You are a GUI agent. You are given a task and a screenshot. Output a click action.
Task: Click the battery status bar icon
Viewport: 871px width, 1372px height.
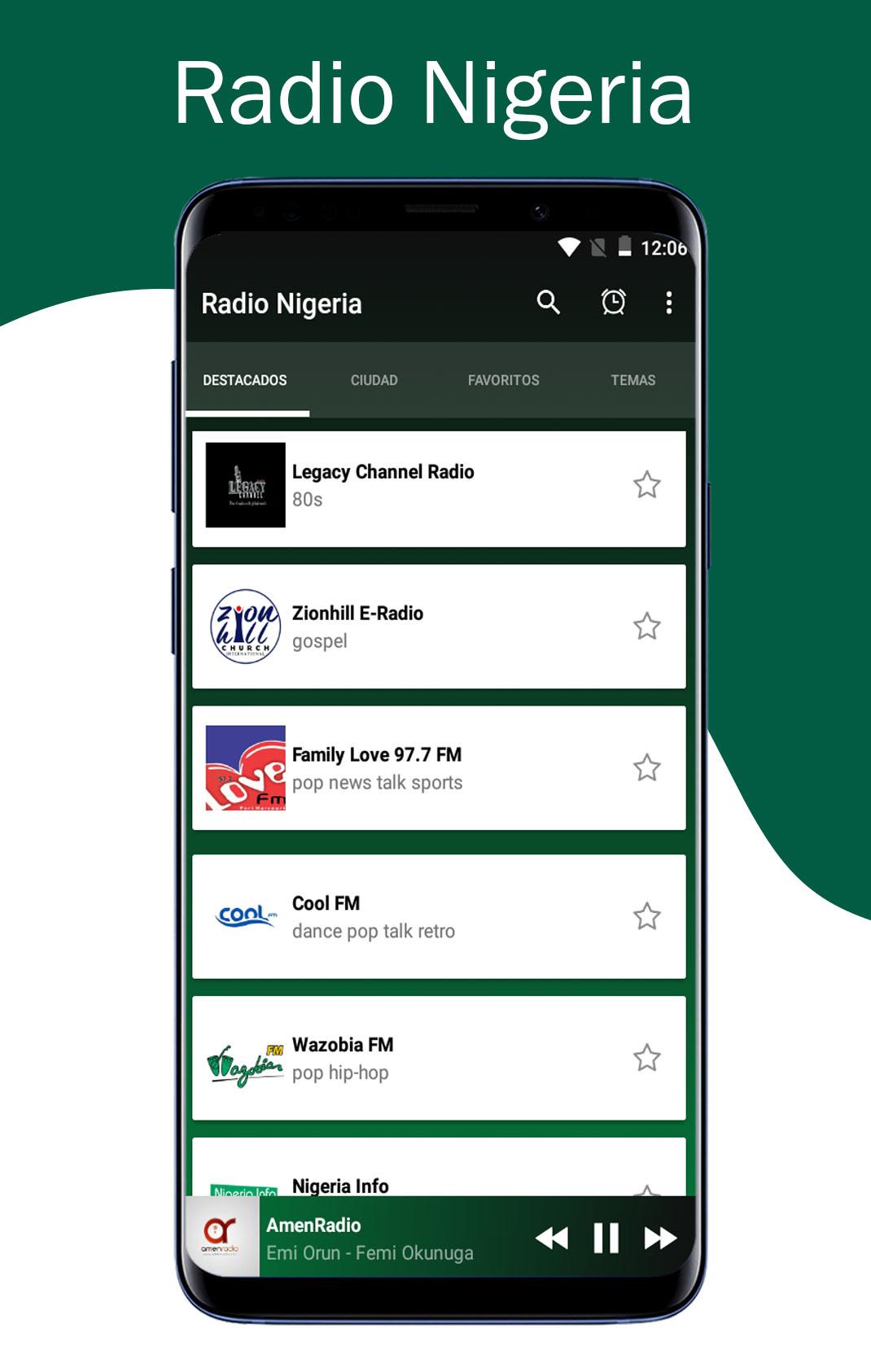click(x=624, y=247)
